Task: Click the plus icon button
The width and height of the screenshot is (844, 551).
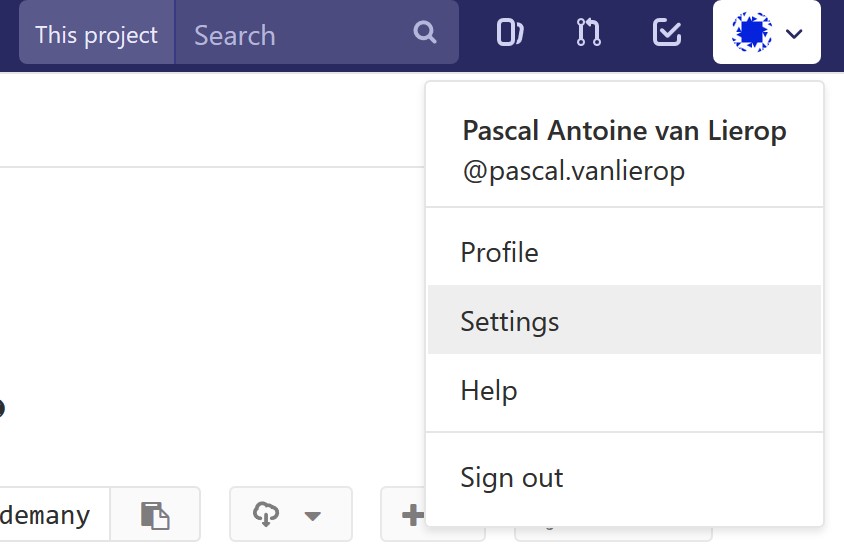Action: coord(410,515)
